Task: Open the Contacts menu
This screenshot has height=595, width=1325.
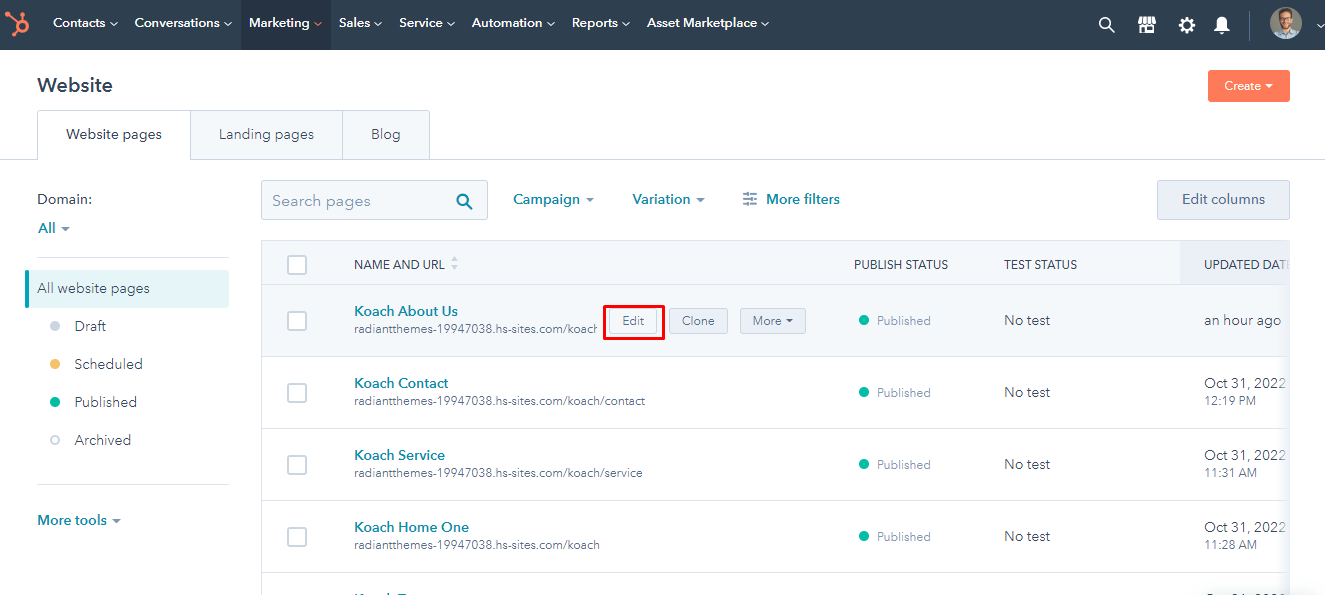Action: pyautogui.click(x=85, y=23)
